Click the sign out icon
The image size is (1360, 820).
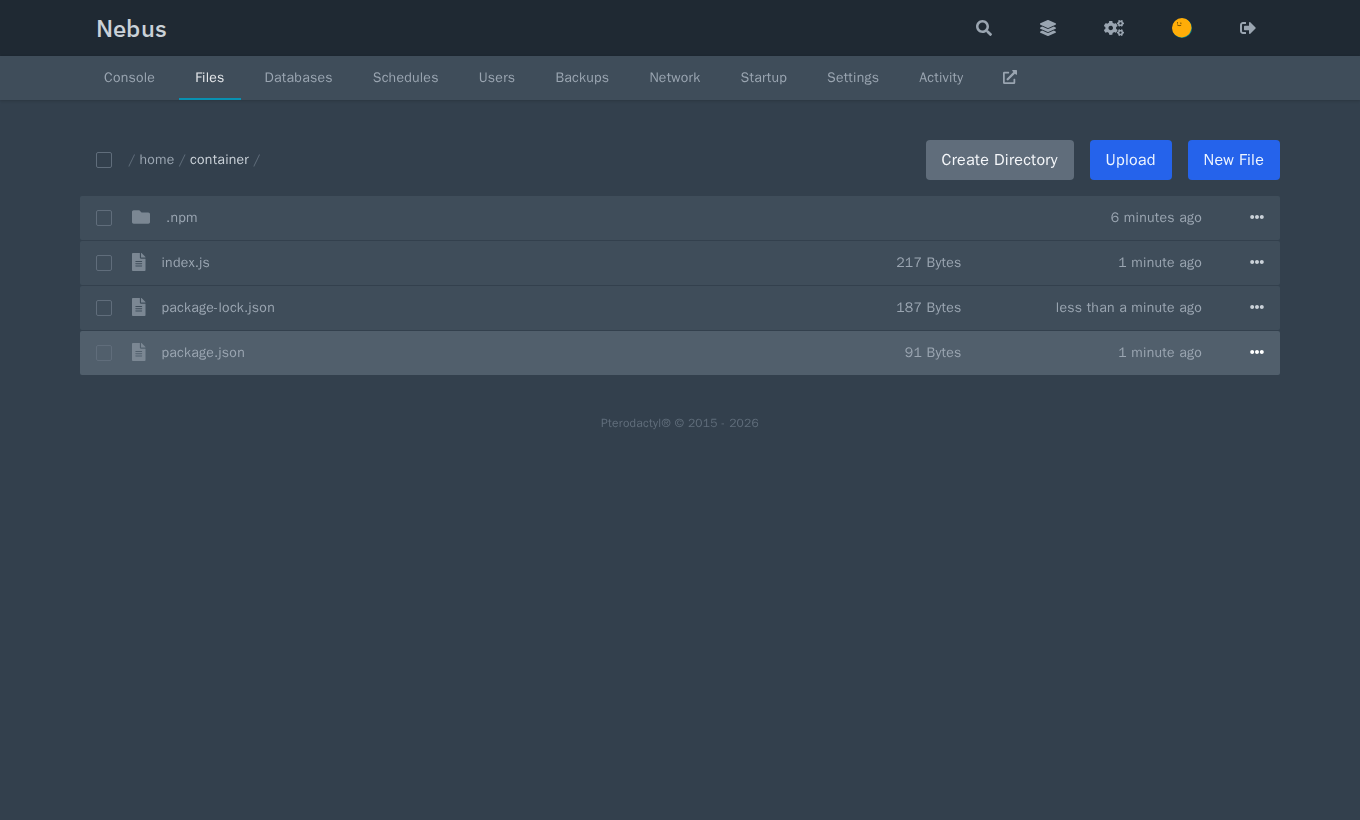click(1248, 28)
